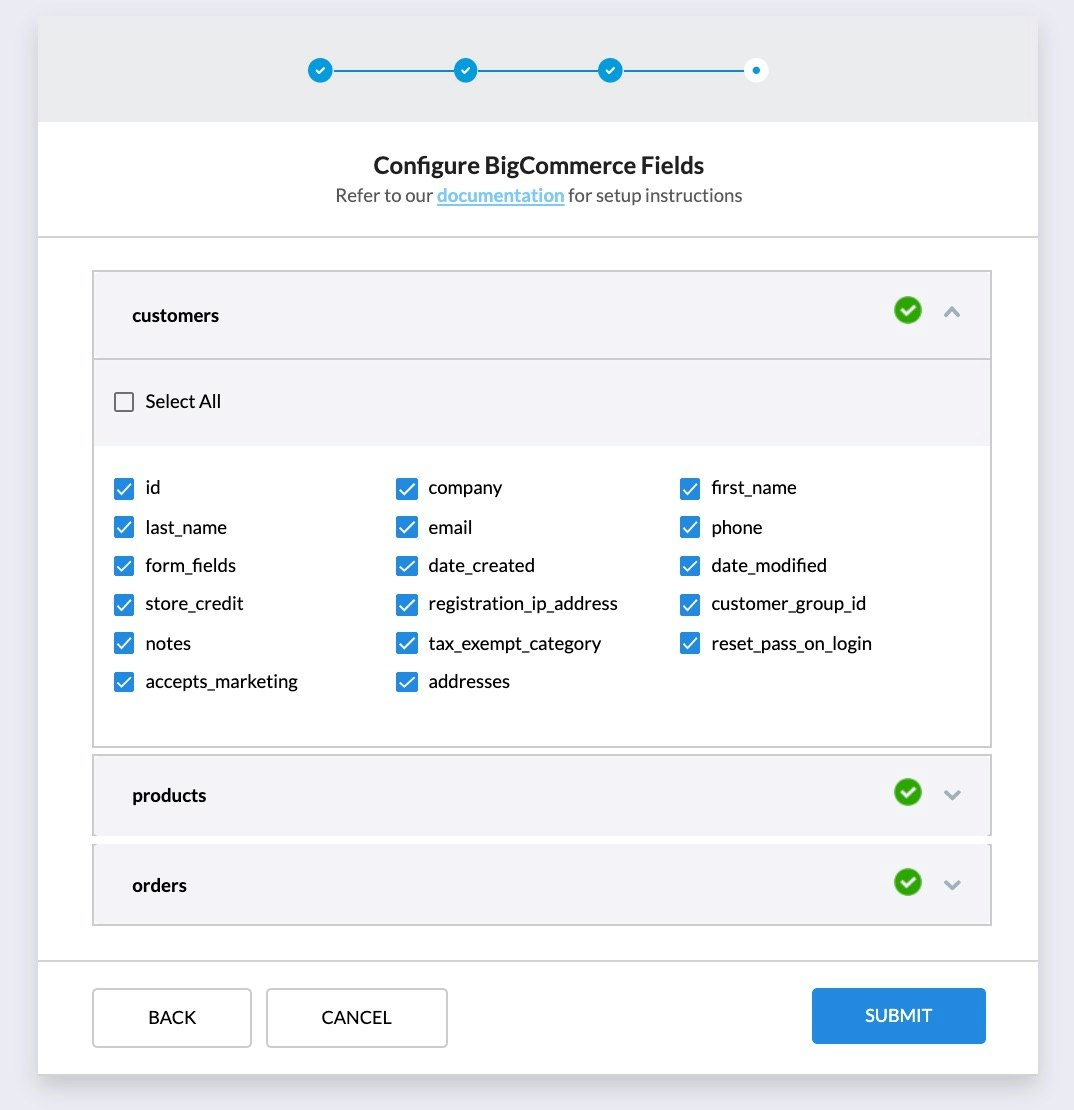
Task: Collapse the customers section chevron
Action: tap(952, 311)
